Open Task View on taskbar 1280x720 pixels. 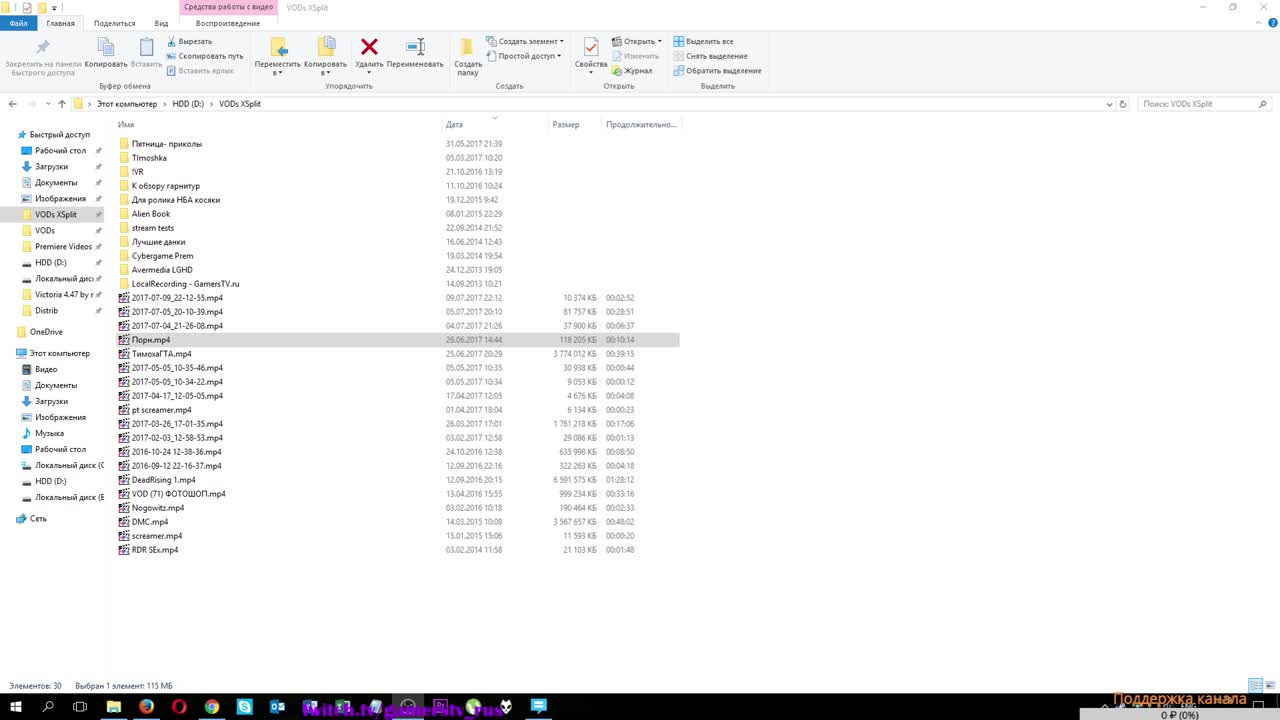[80, 707]
